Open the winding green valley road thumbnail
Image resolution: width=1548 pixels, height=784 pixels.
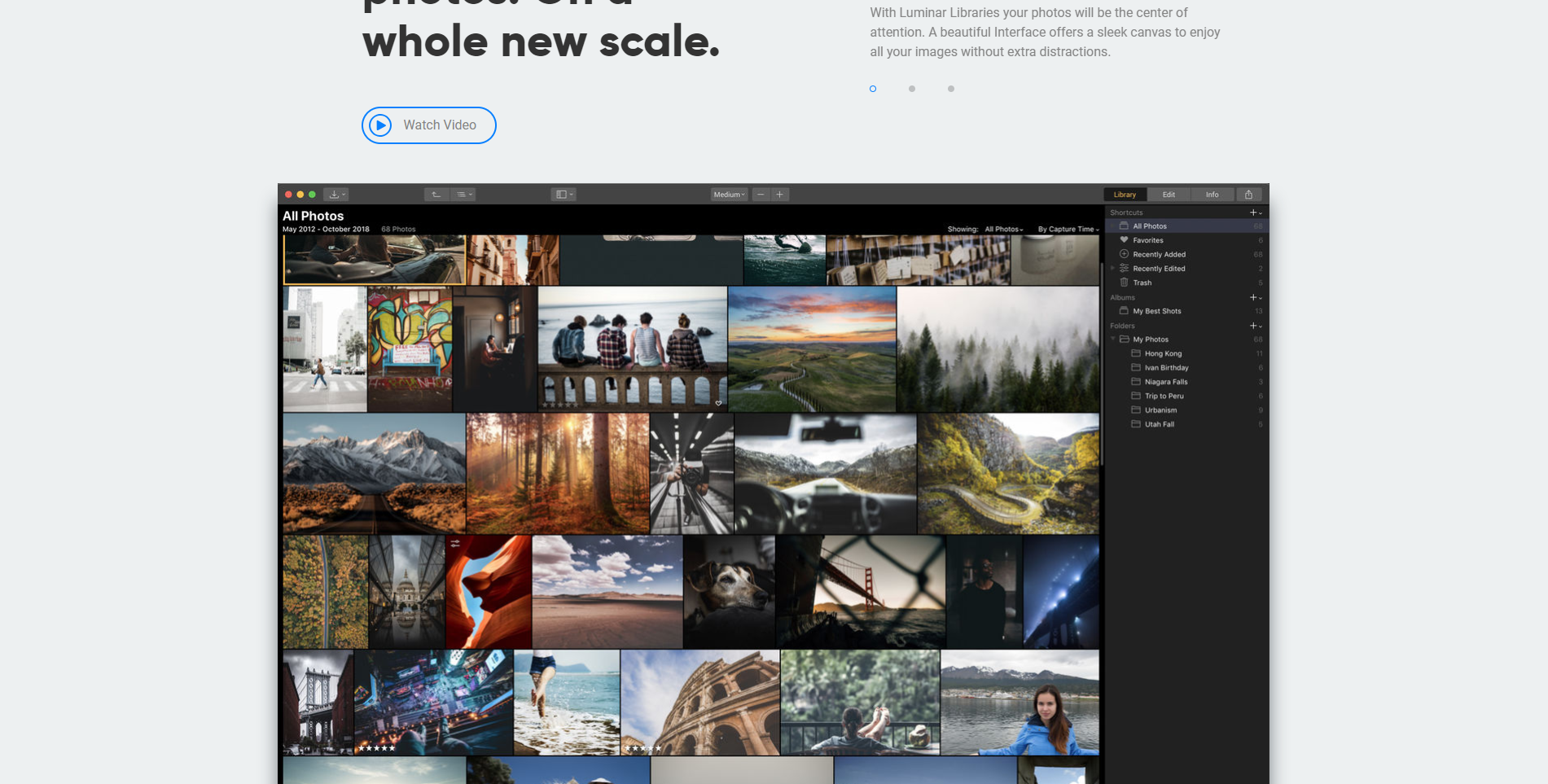coord(1008,473)
